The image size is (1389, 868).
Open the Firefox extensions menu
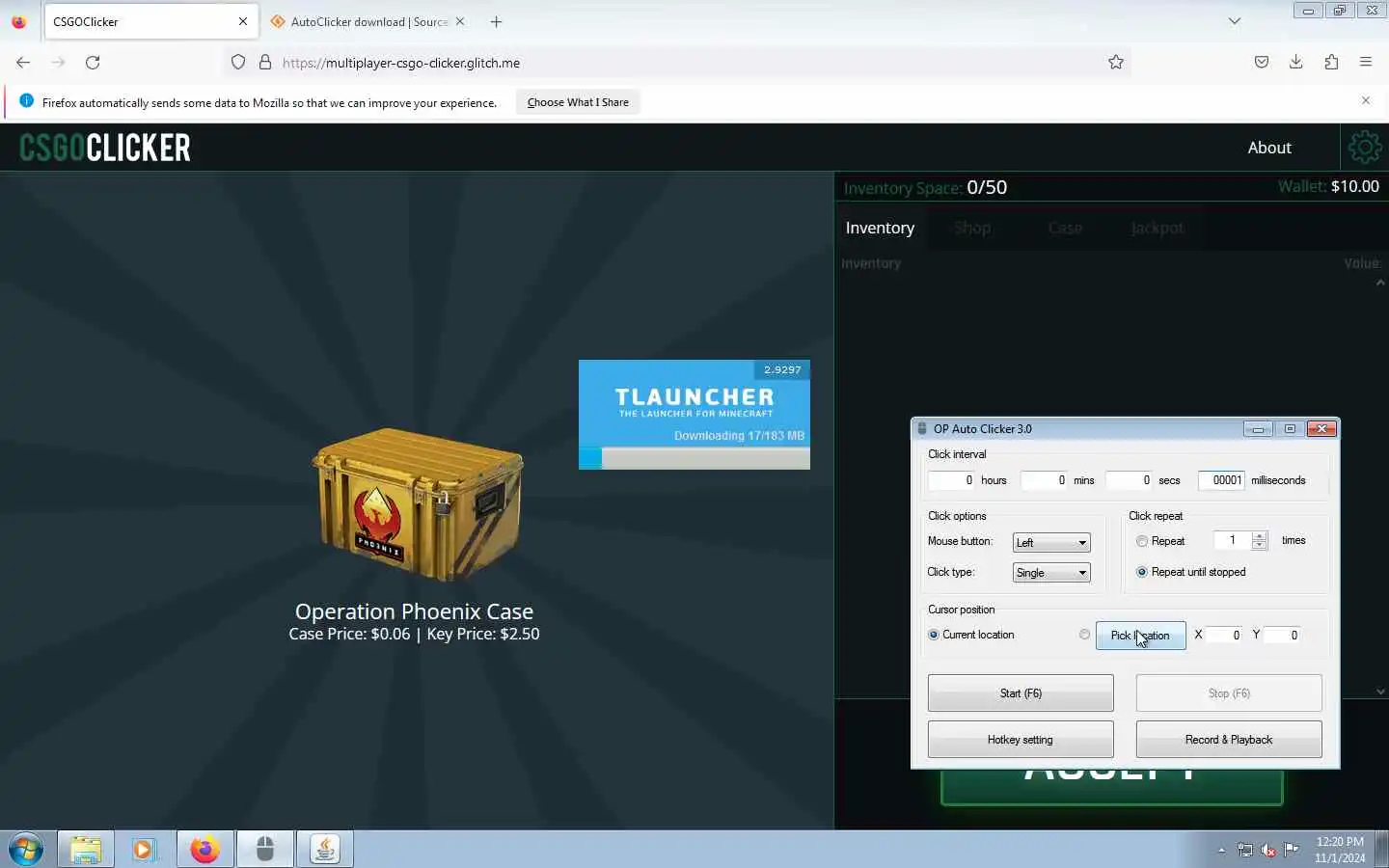(1331, 63)
